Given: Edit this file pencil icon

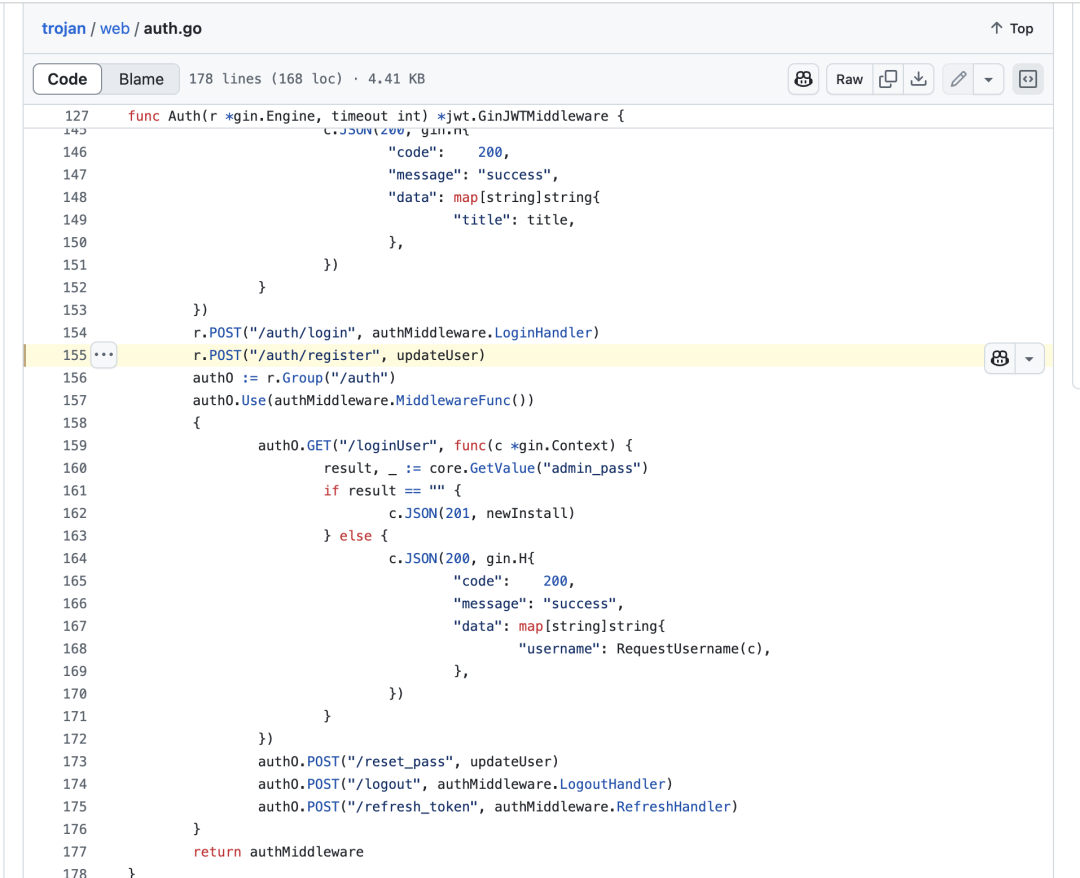Looking at the screenshot, I should (x=958, y=79).
